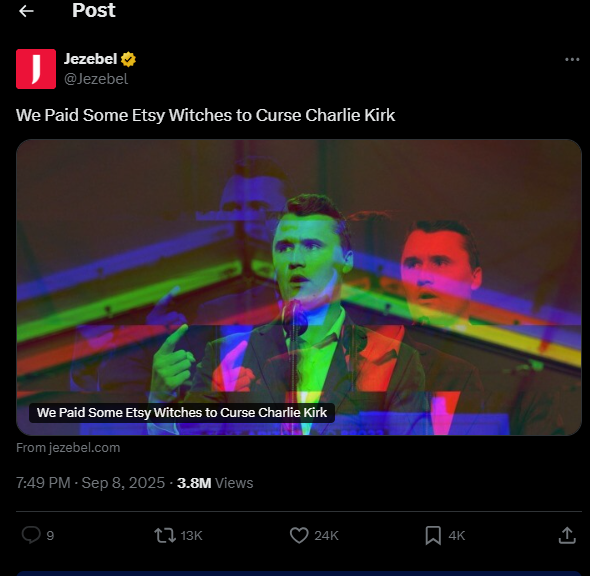Open the Charlie Kirk article preview image
590x576 pixels.
[x=299, y=287]
